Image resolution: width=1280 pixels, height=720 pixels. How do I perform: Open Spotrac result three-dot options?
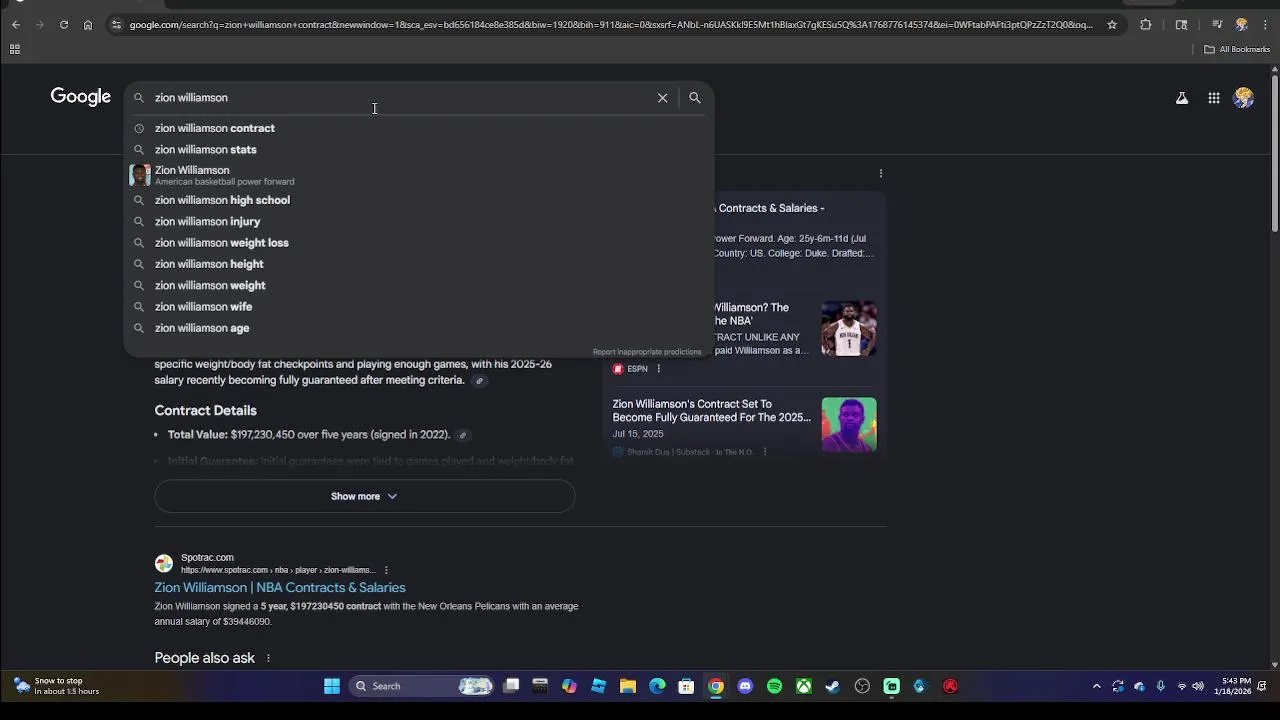click(x=386, y=570)
